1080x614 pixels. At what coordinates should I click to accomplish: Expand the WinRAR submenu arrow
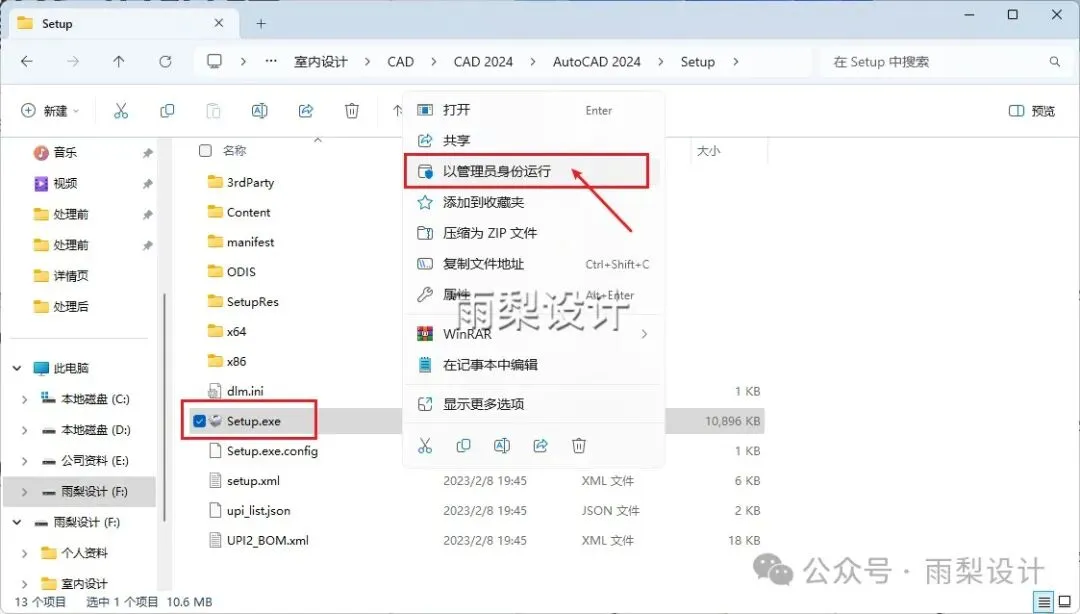[644, 334]
